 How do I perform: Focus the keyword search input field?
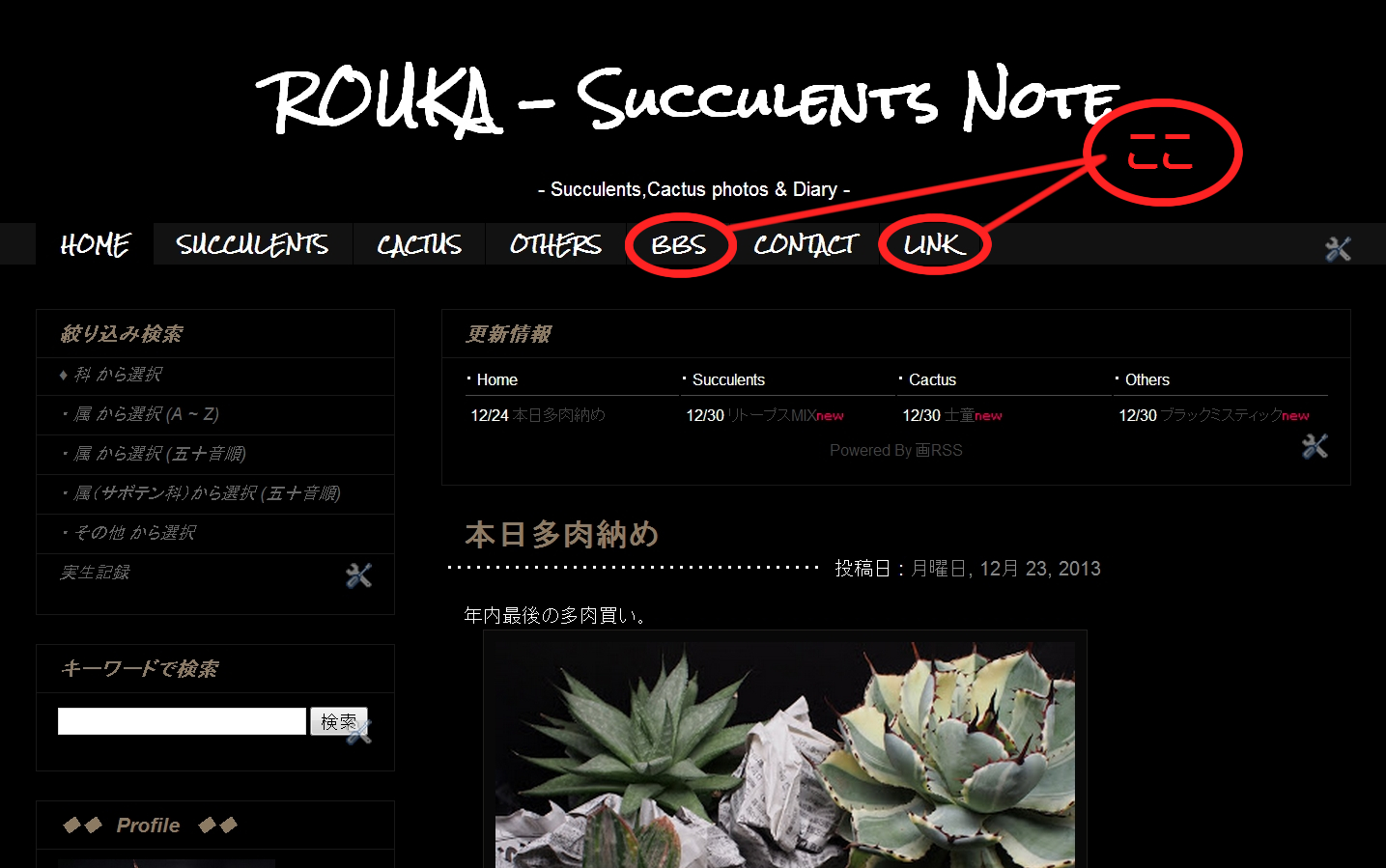pyautogui.click(x=182, y=721)
